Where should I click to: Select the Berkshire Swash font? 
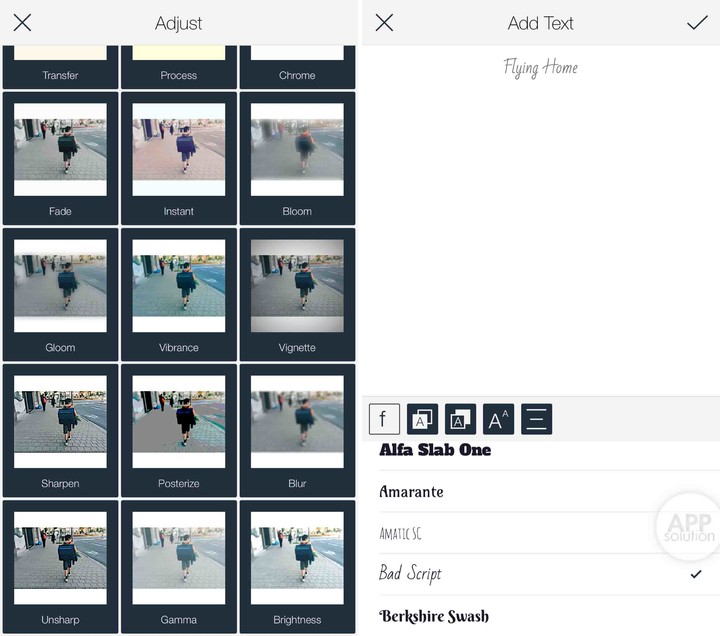click(x=434, y=616)
